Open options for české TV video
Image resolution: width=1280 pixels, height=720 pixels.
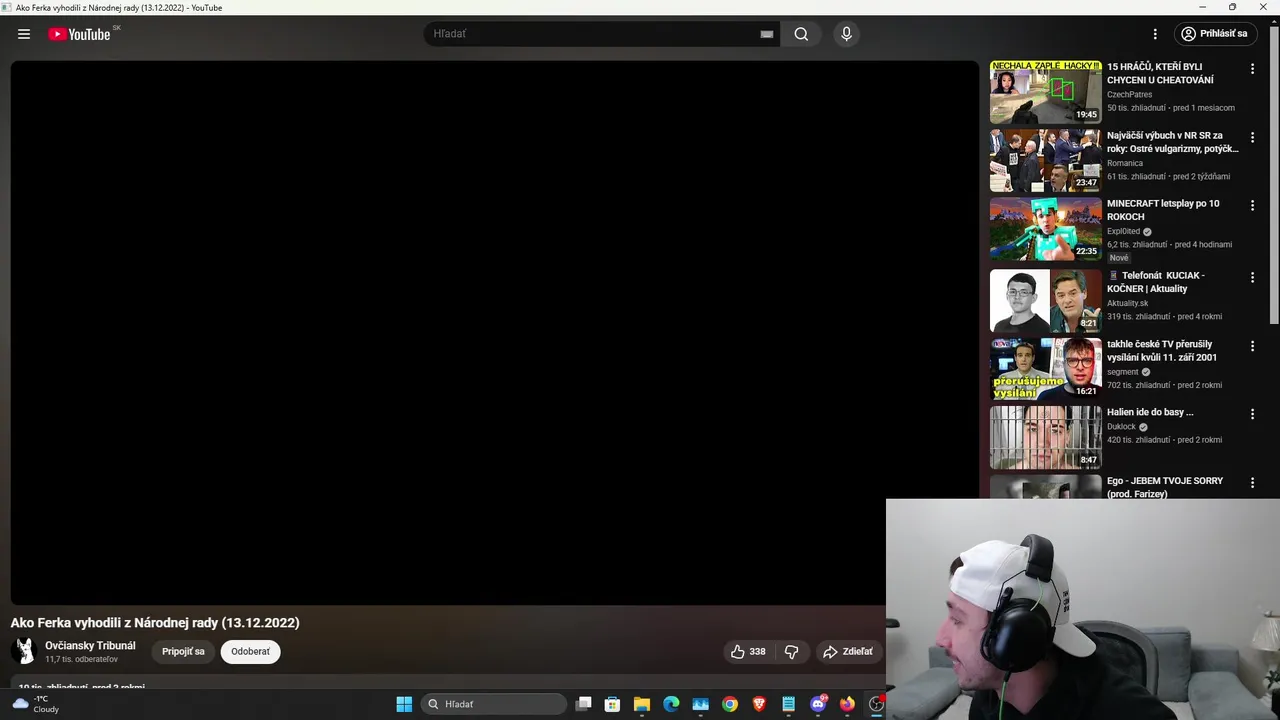coord(1252,346)
